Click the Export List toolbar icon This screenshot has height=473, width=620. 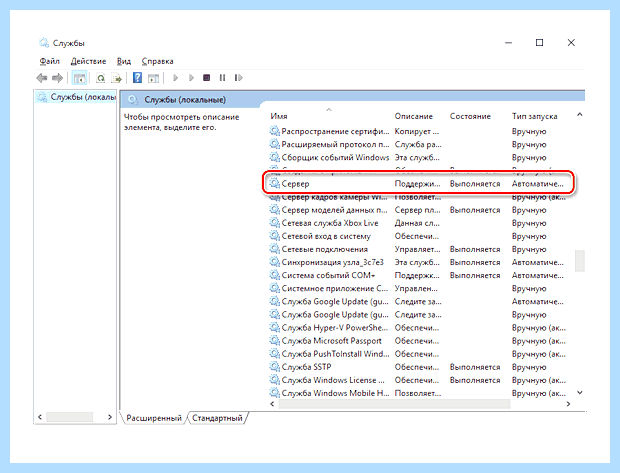point(116,78)
